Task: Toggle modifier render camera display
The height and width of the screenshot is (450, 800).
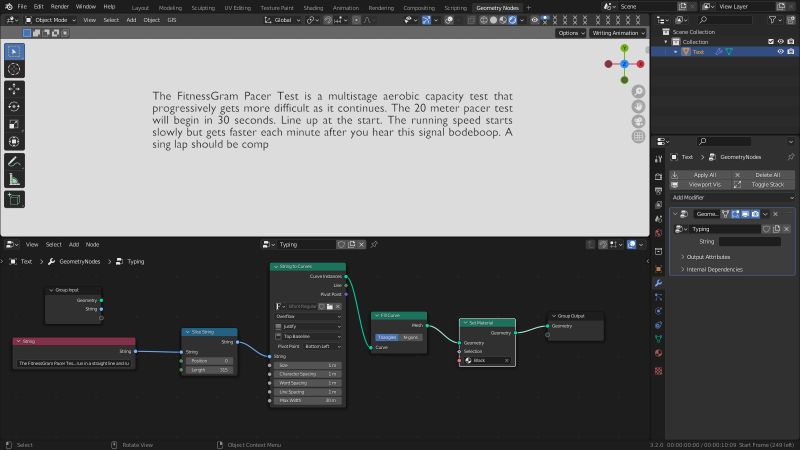Action: point(755,214)
